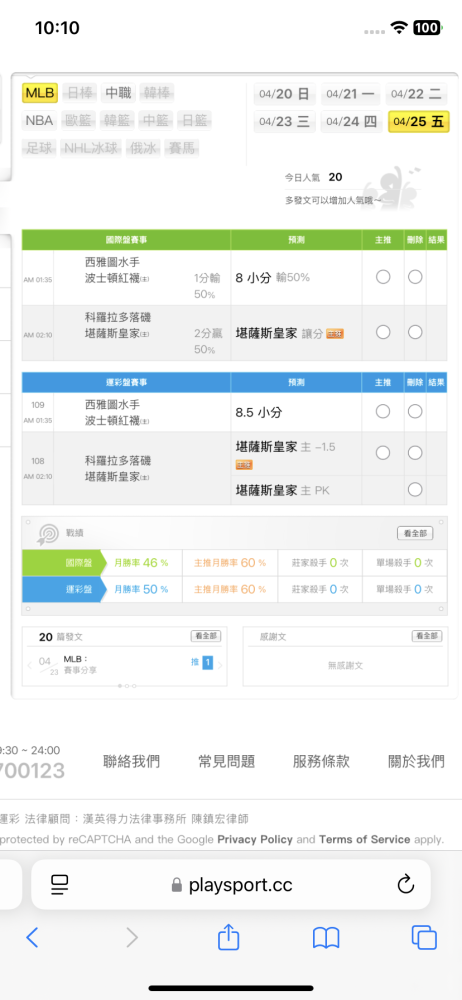The height and width of the screenshot is (1000, 462).
Task: Tap the second carousel page dot under posts
Action: 127,686
